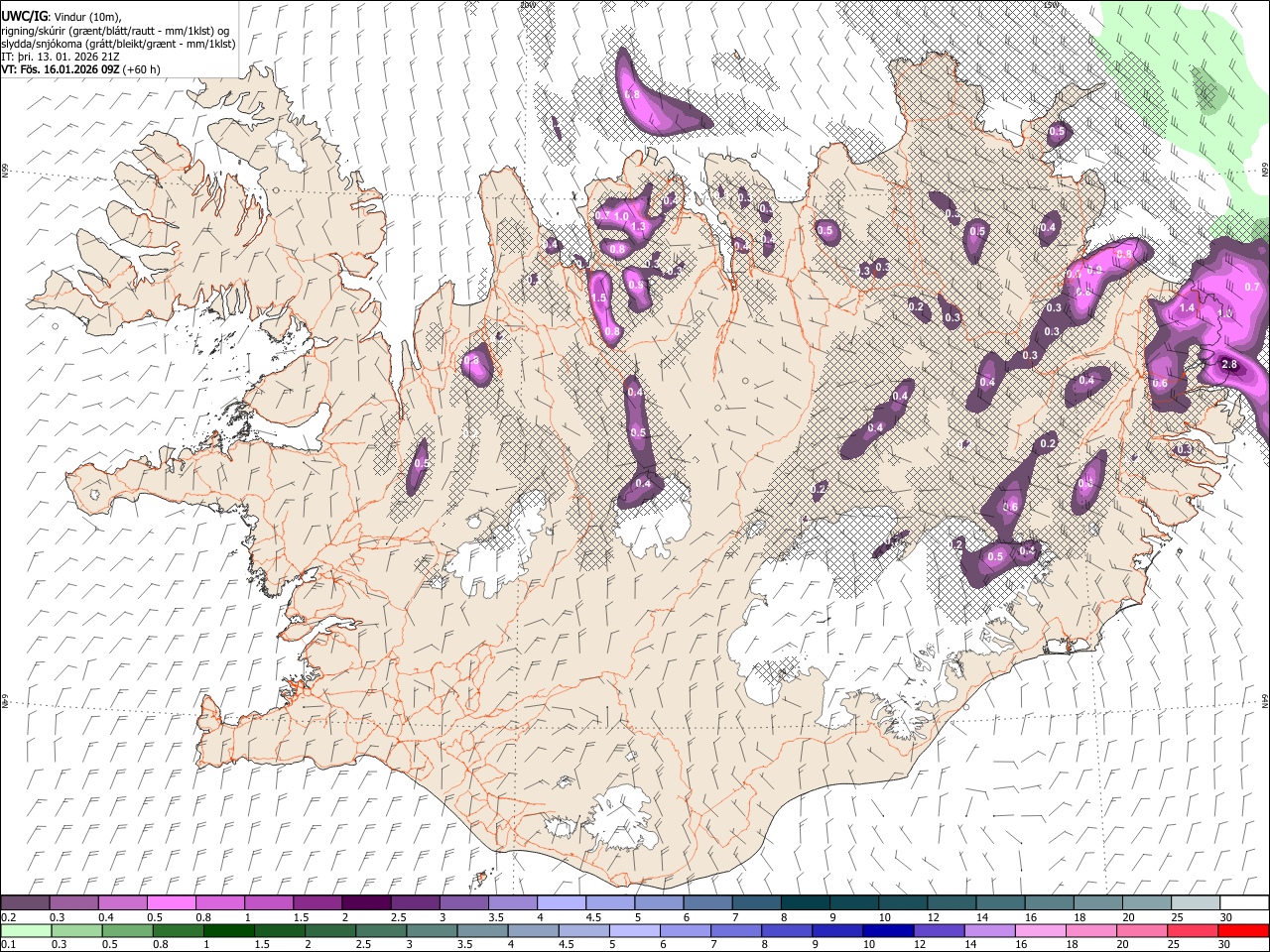The image size is (1270, 952).
Task: Pick the pink lower legend swatch starting at 18
Action: [x=1090, y=930]
